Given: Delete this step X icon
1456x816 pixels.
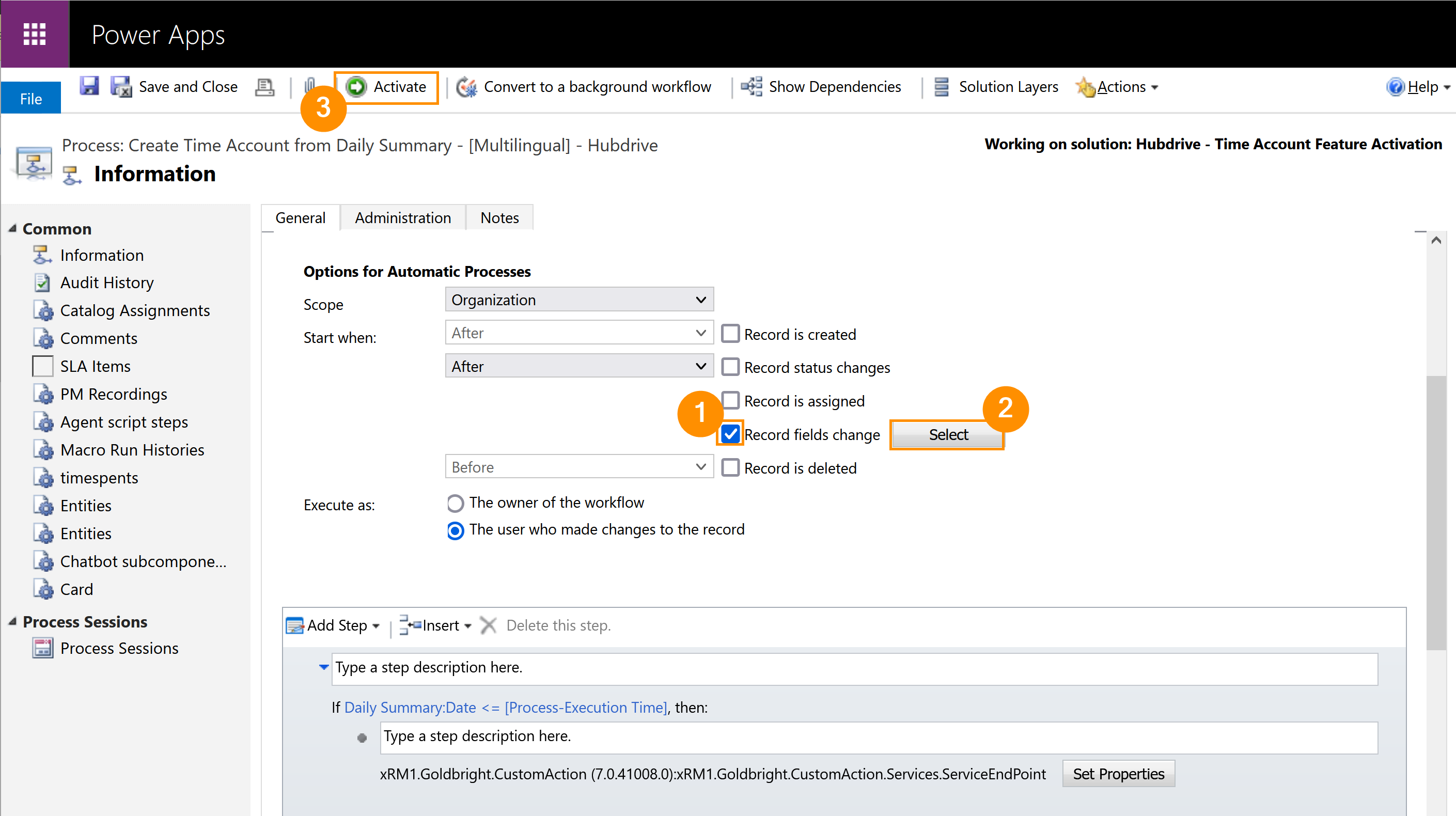Looking at the screenshot, I should [x=488, y=625].
